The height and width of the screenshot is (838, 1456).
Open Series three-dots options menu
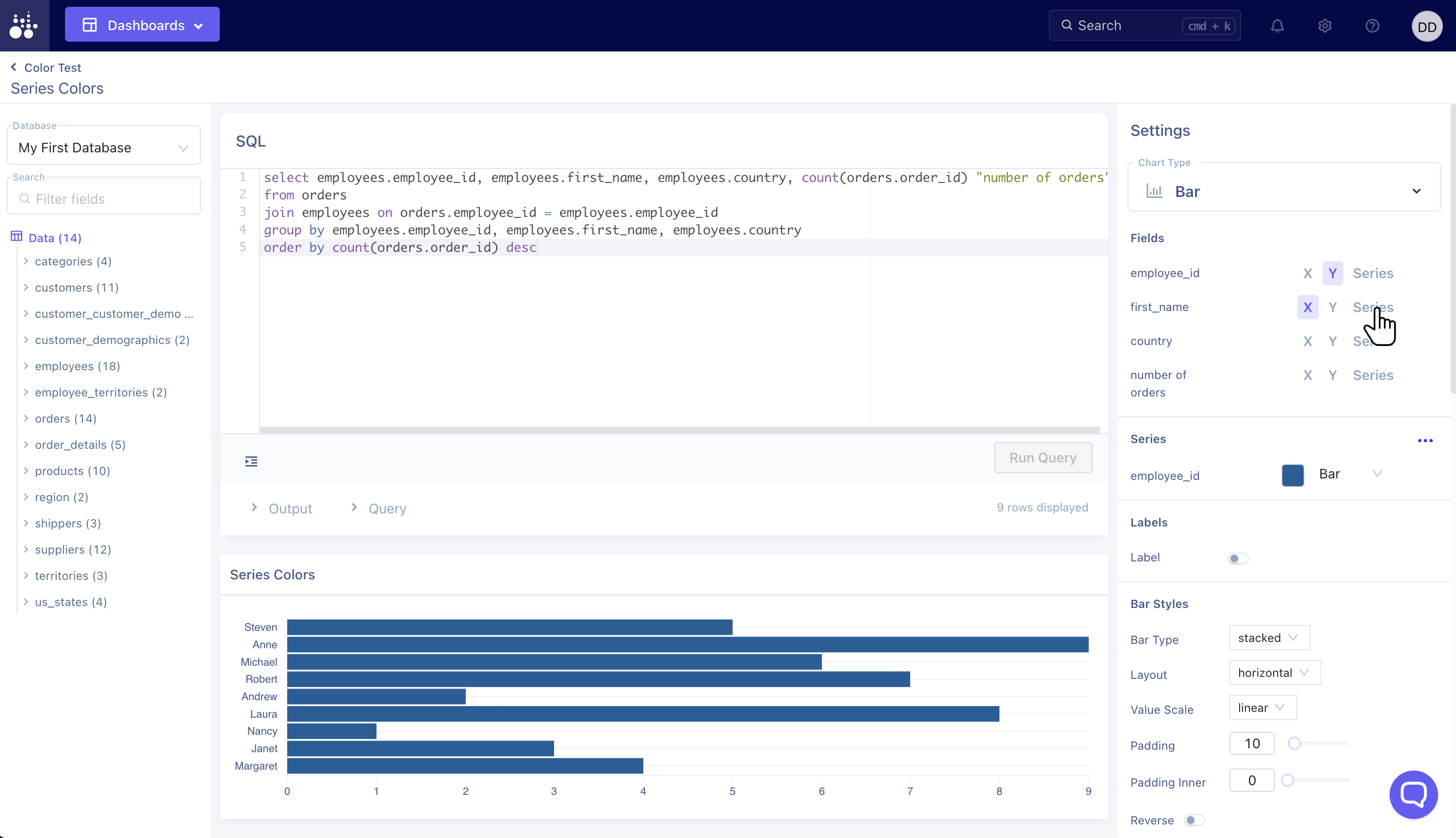click(1425, 440)
